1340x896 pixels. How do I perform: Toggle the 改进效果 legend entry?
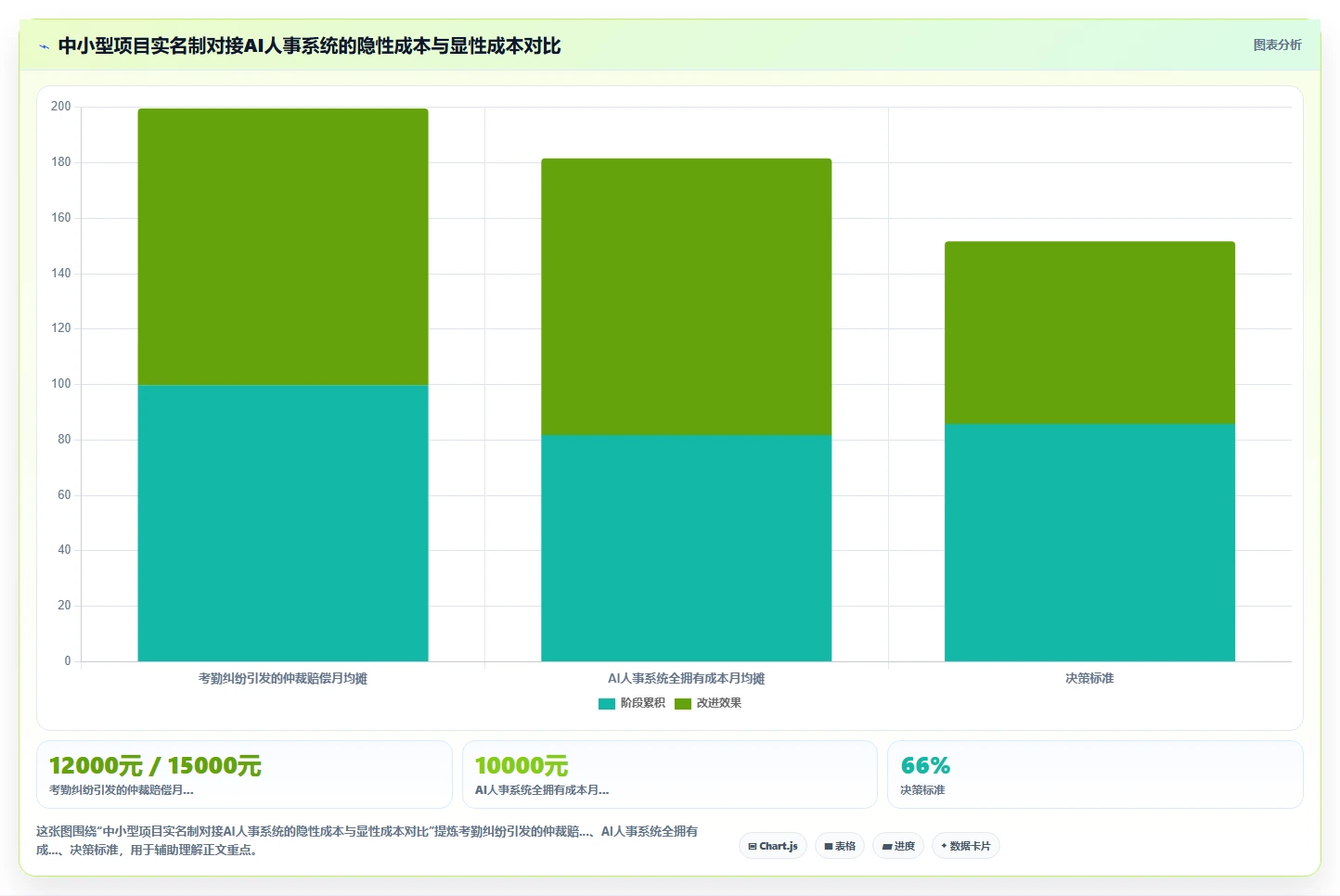click(708, 703)
